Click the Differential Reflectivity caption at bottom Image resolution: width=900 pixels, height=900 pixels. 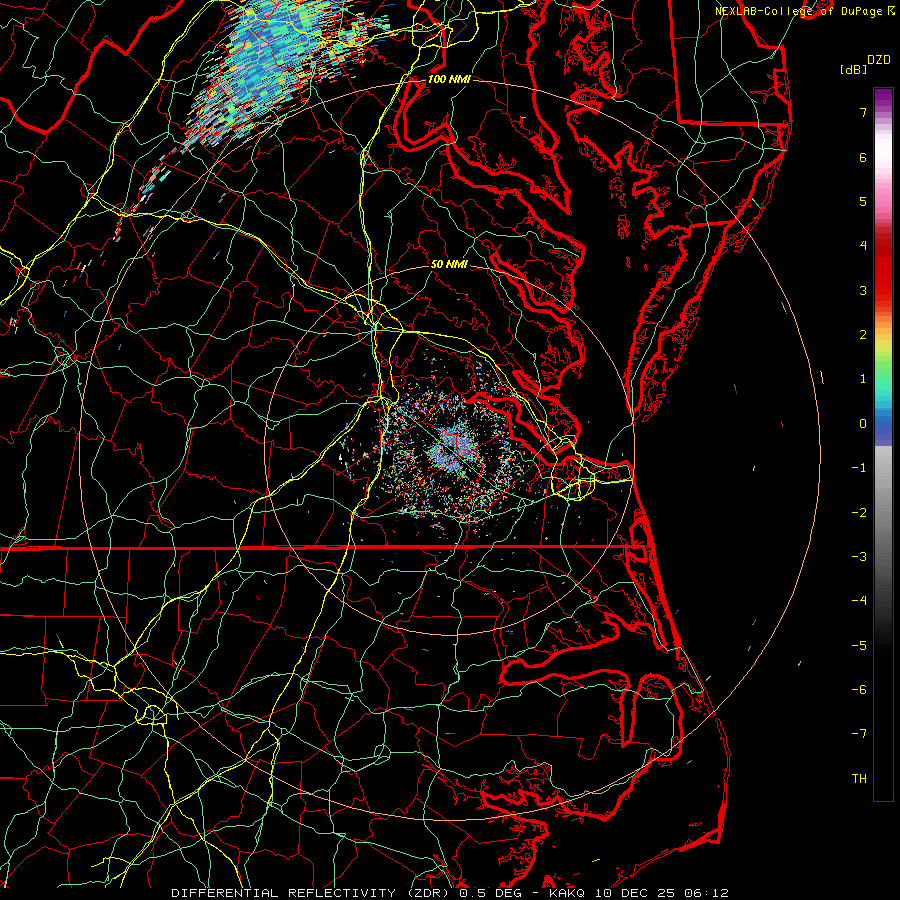pyautogui.click(x=450, y=893)
